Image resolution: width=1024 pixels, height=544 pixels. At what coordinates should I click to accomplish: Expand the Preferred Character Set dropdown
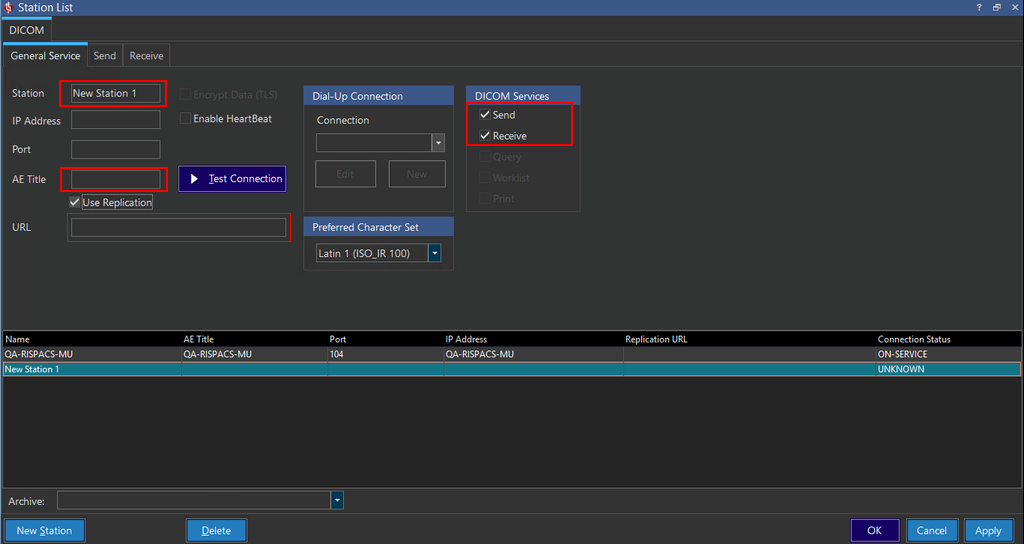click(x=434, y=254)
